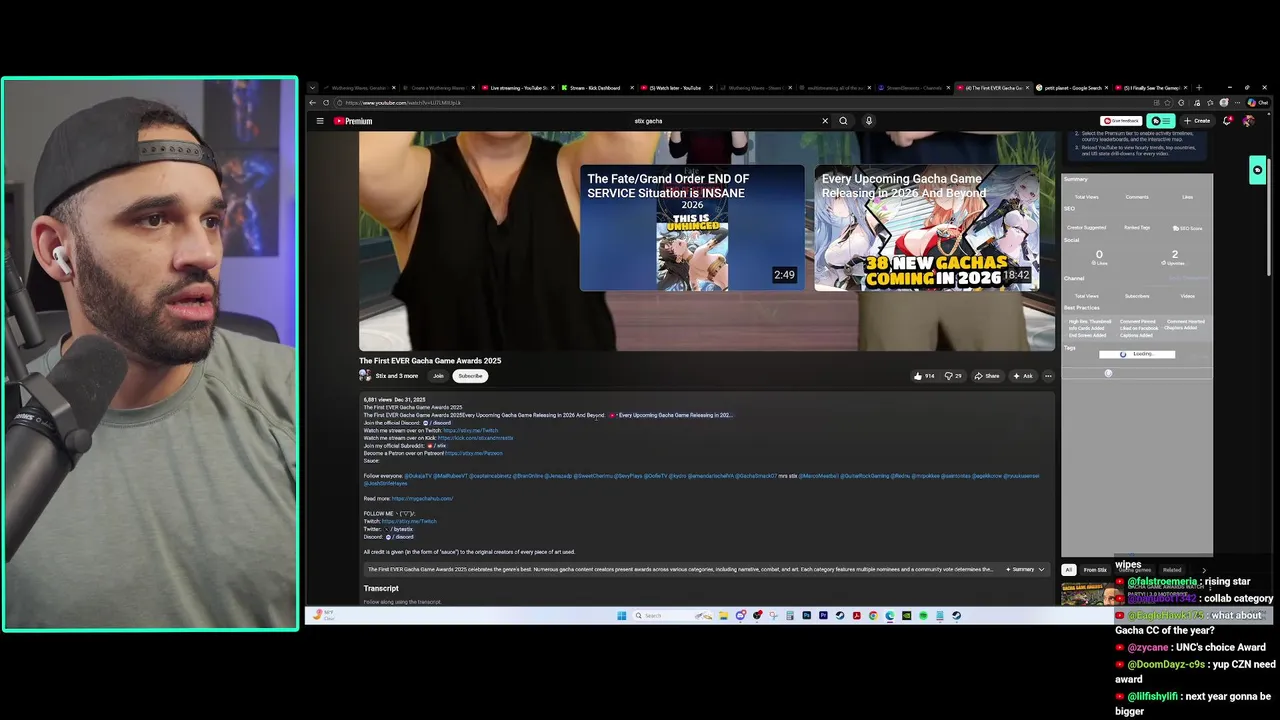Toggle the green extension switch in header
This screenshot has width=1280, height=720.
[1161, 121]
